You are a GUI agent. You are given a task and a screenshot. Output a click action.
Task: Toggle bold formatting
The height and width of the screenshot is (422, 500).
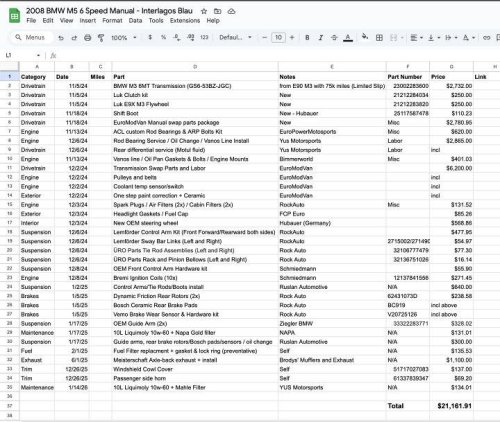click(x=307, y=38)
